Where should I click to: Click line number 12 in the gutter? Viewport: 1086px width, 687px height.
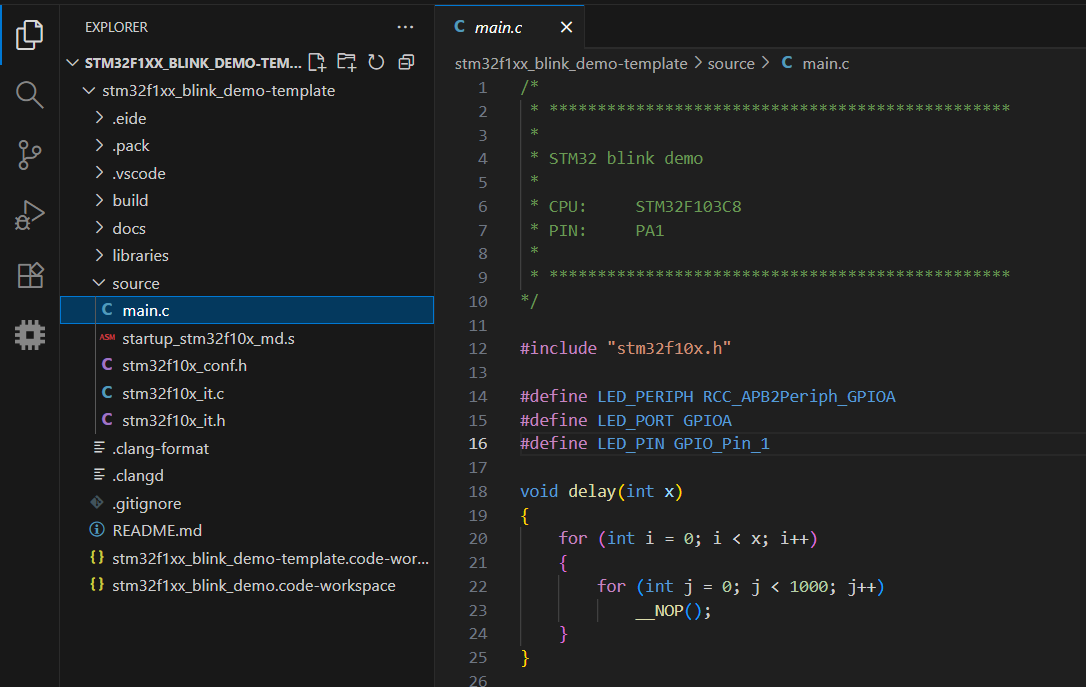tap(478, 348)
